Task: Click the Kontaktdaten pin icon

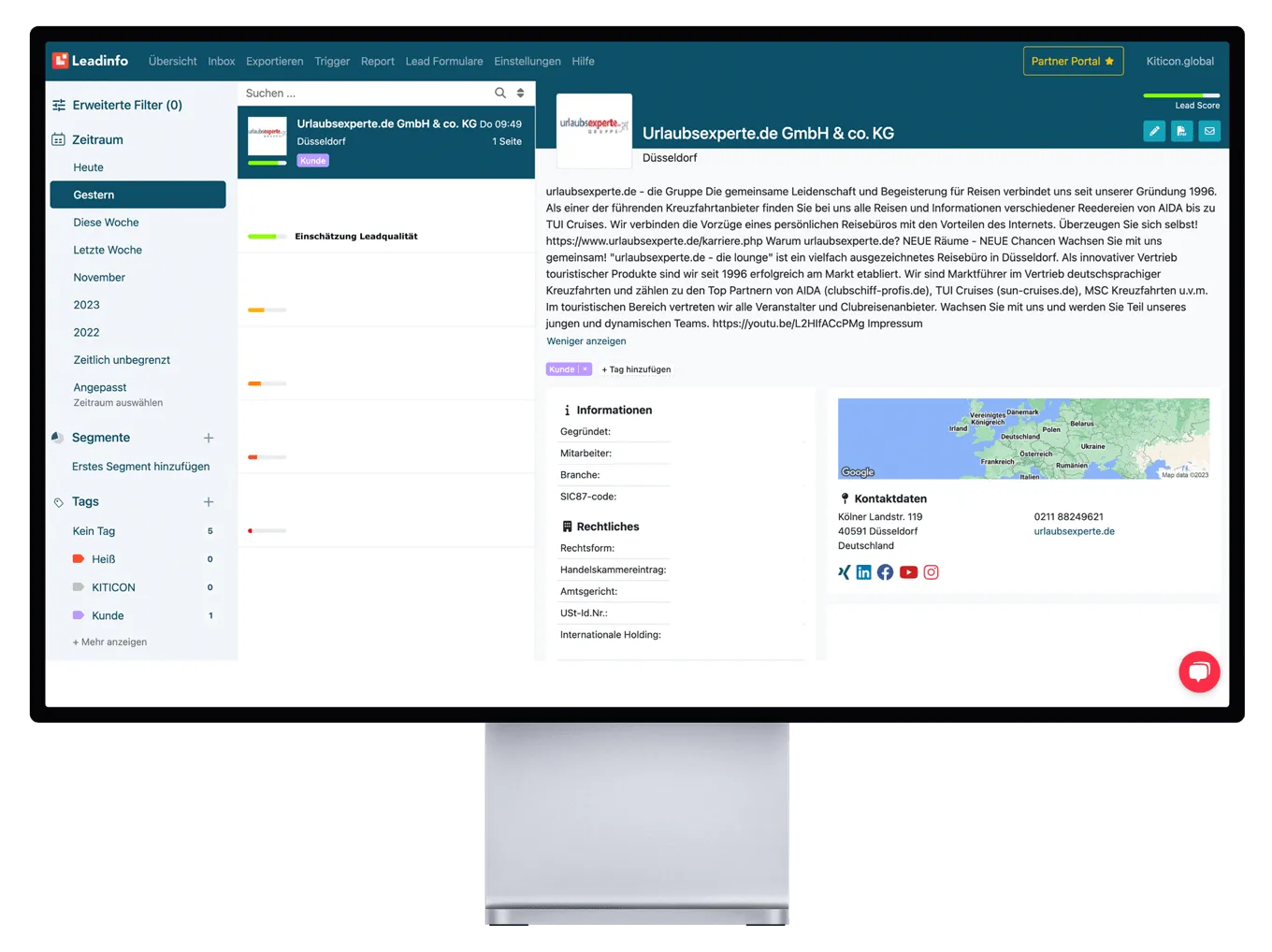Action: [845, 498]
